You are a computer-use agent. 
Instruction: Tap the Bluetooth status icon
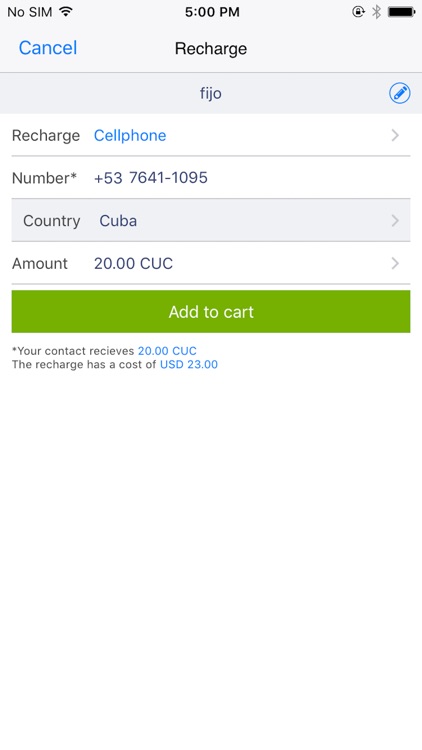[377, 11]
